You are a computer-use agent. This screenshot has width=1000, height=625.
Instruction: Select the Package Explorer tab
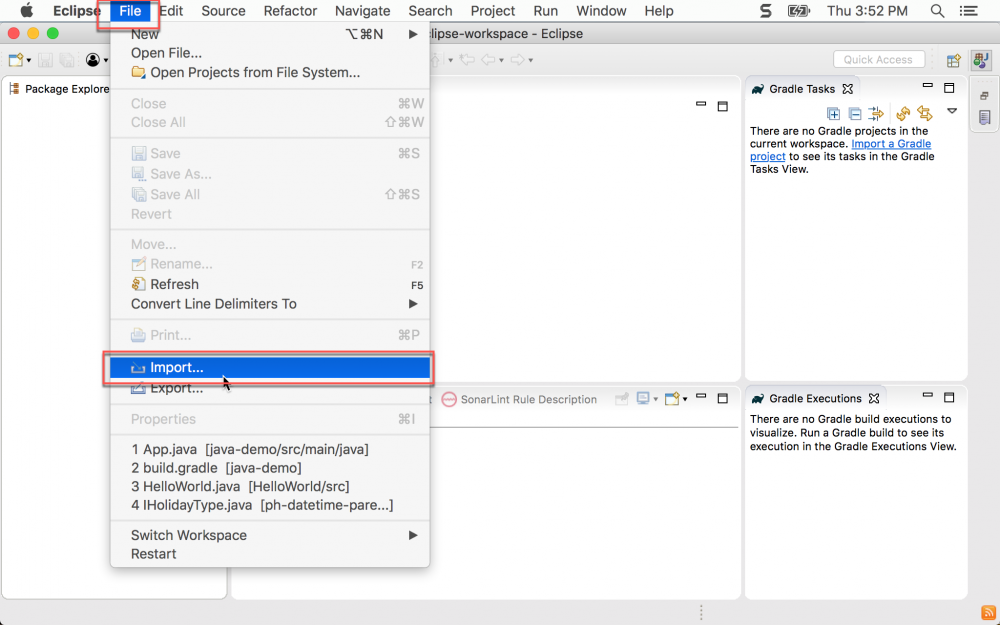point(59,89)
